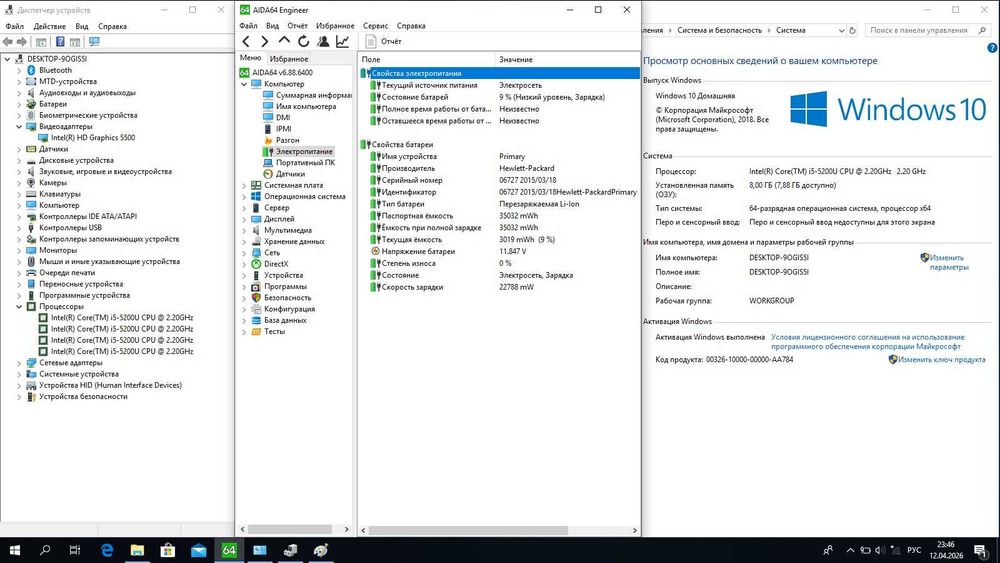The height and width of the screenshot is (563, 1000).
Task: Click Bluetooth icon in Device Manager
Action: click(x=31, y=70)
